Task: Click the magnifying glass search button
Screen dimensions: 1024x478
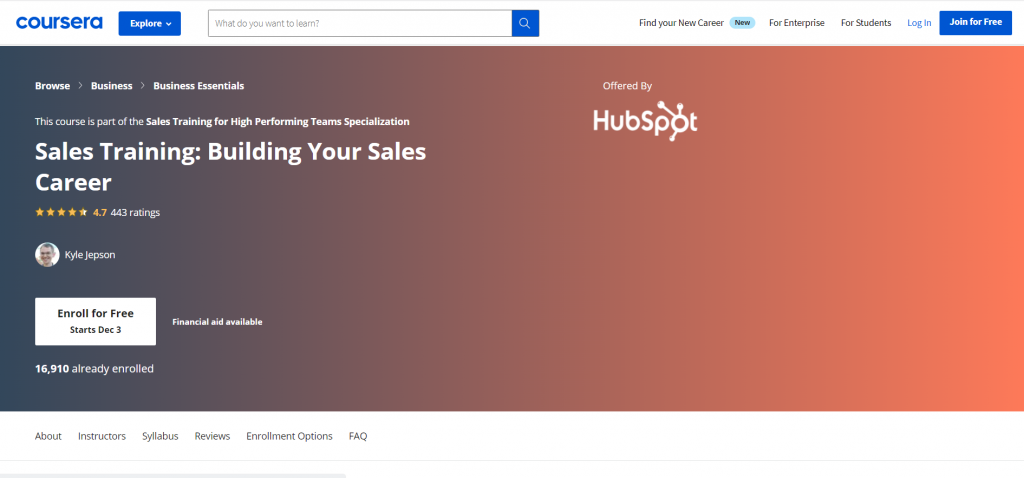Action: [x=525, y=24]
